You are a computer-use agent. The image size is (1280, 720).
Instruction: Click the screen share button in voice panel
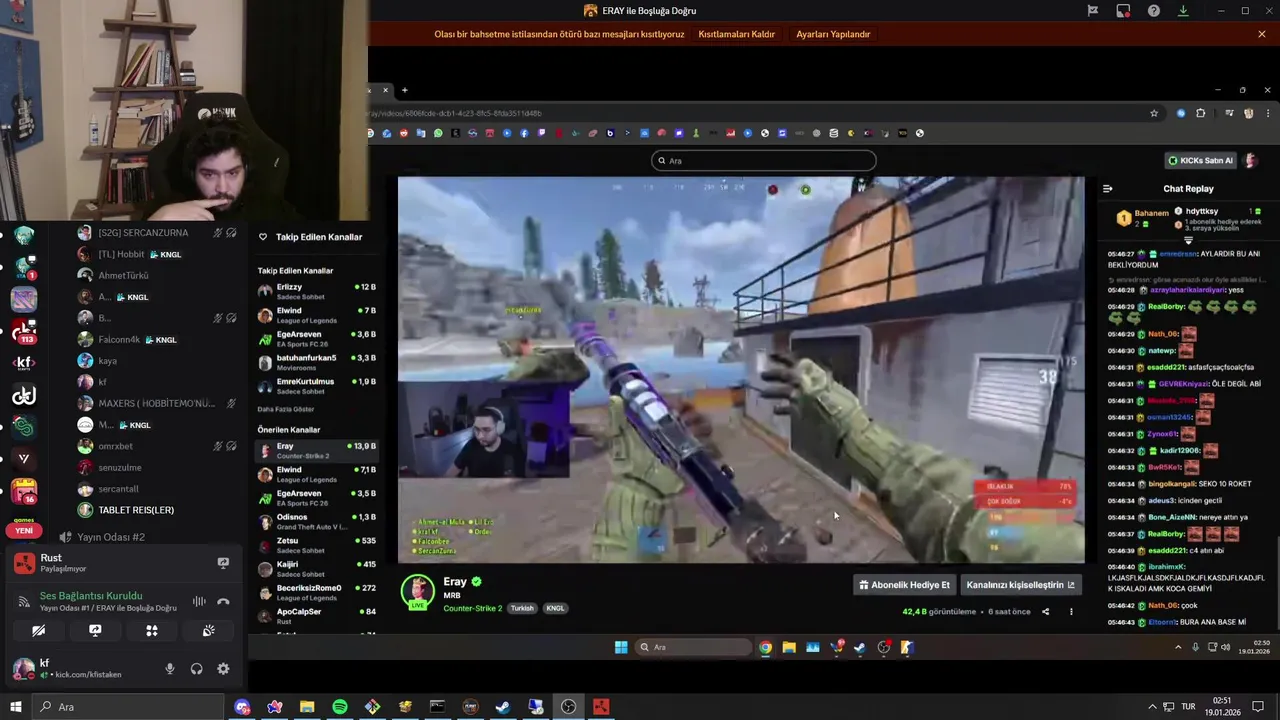click(95, 631)
